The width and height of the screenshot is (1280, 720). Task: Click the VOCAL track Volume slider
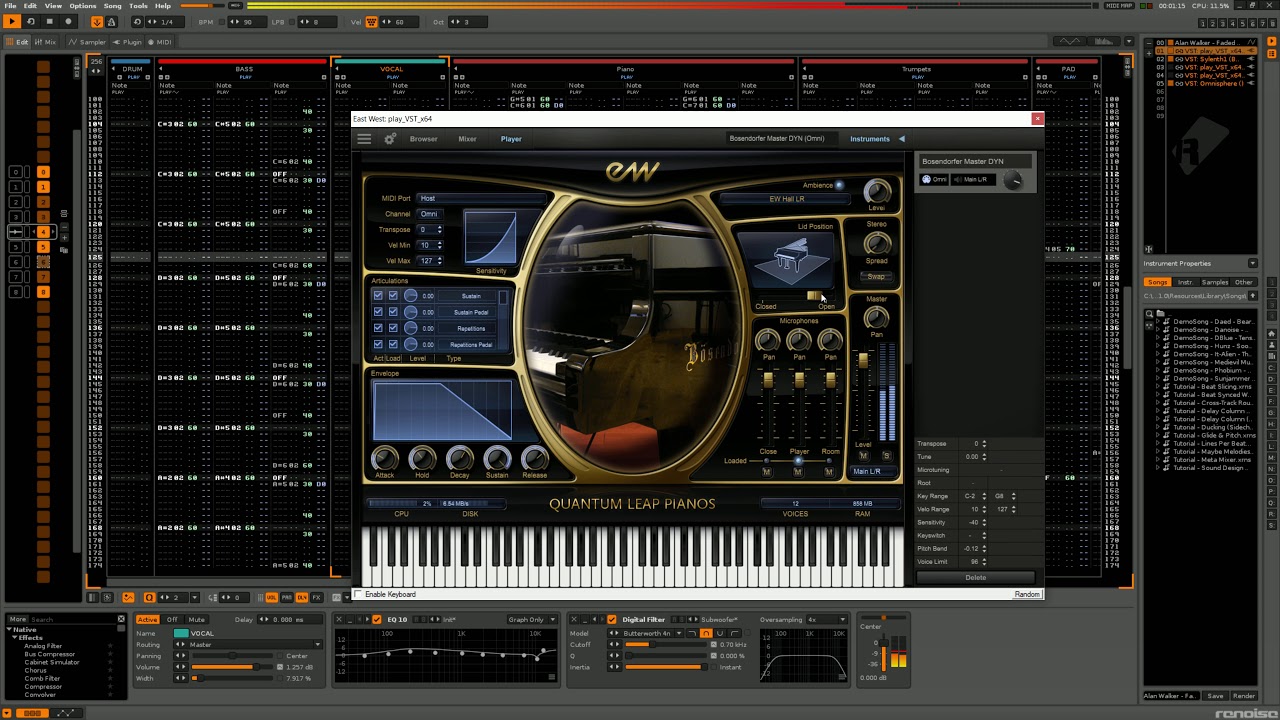coord(232,667)
